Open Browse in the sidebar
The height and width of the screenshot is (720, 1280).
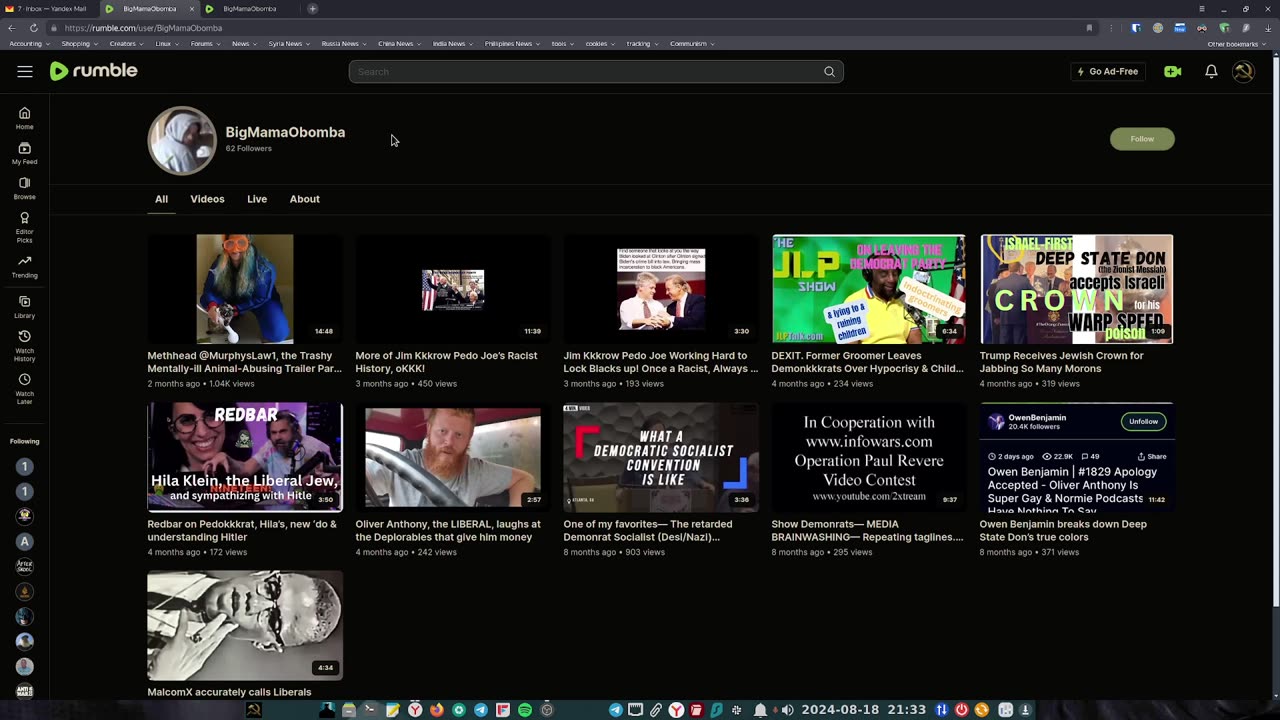click(25, 188)
